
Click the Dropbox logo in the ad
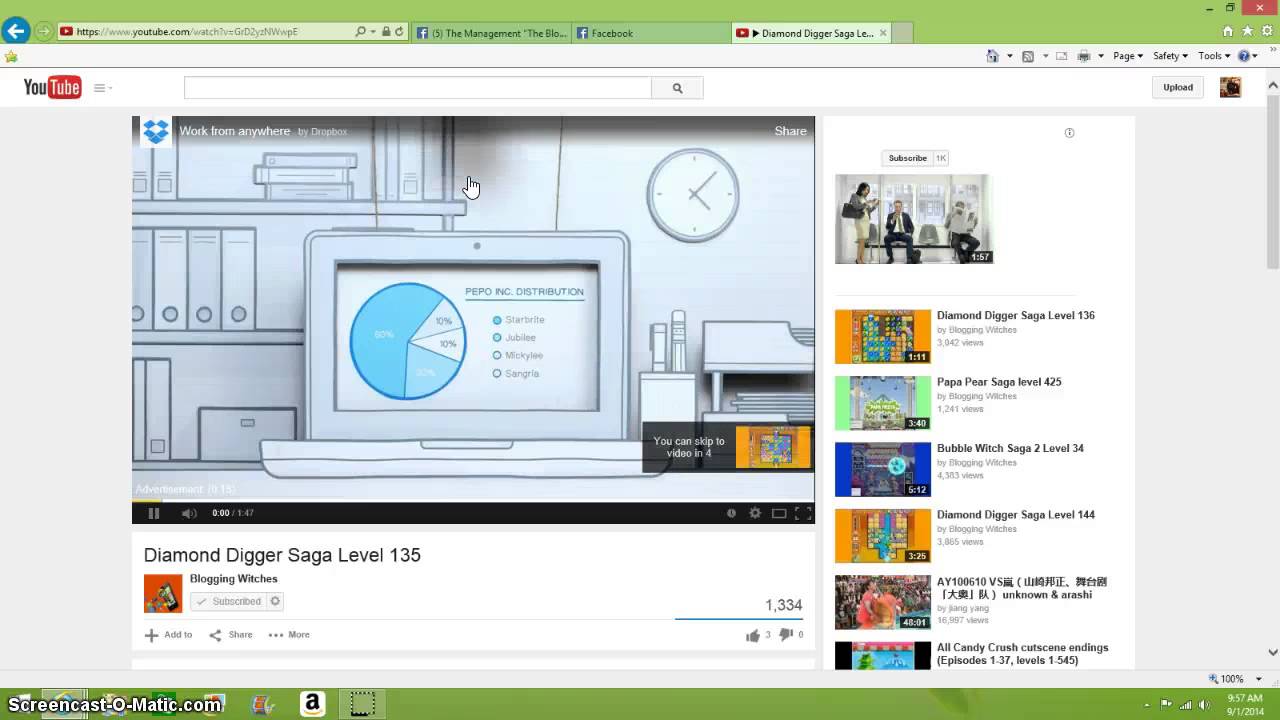click(156, 131)
